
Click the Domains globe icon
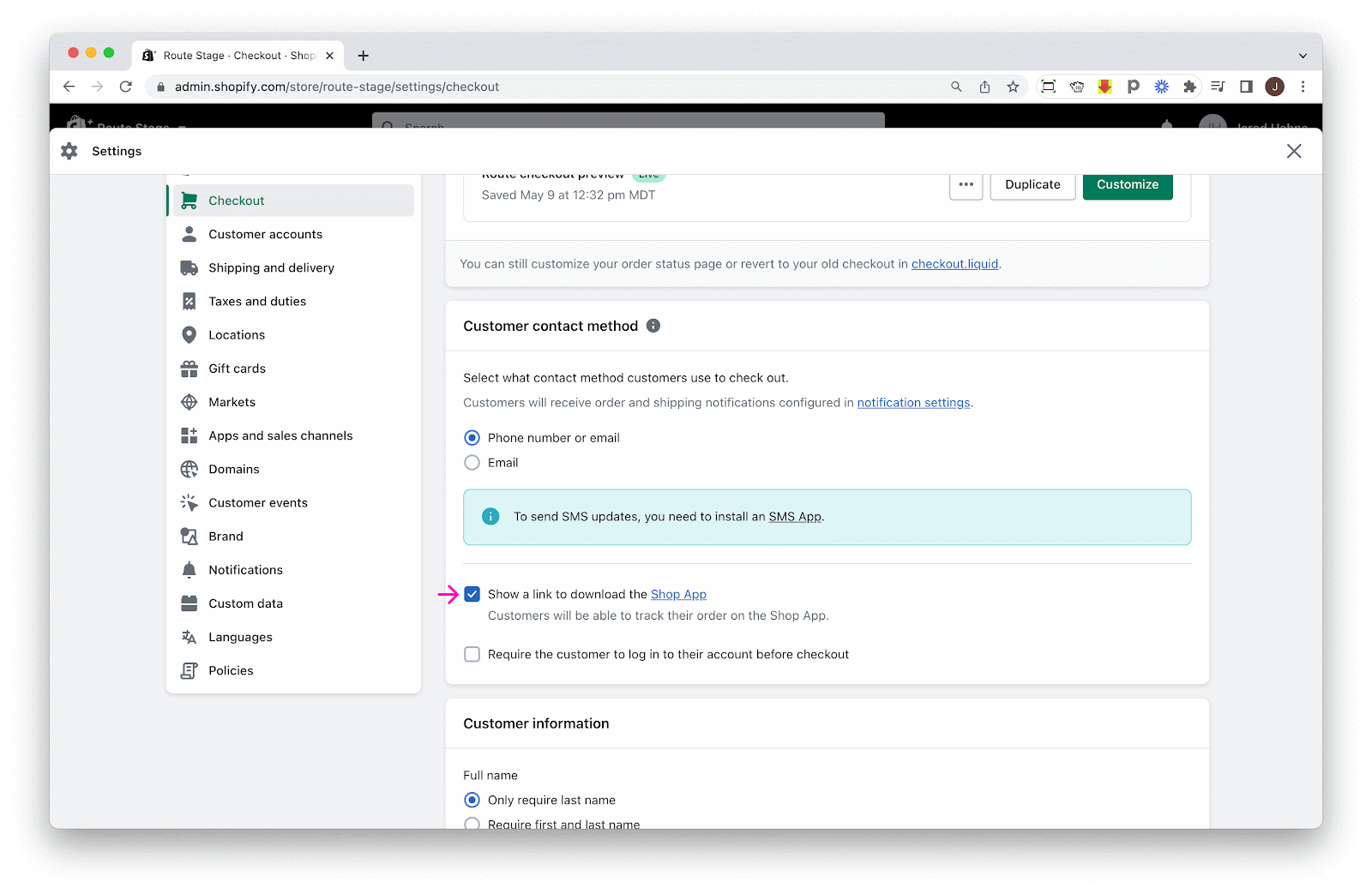pos(190,469)
